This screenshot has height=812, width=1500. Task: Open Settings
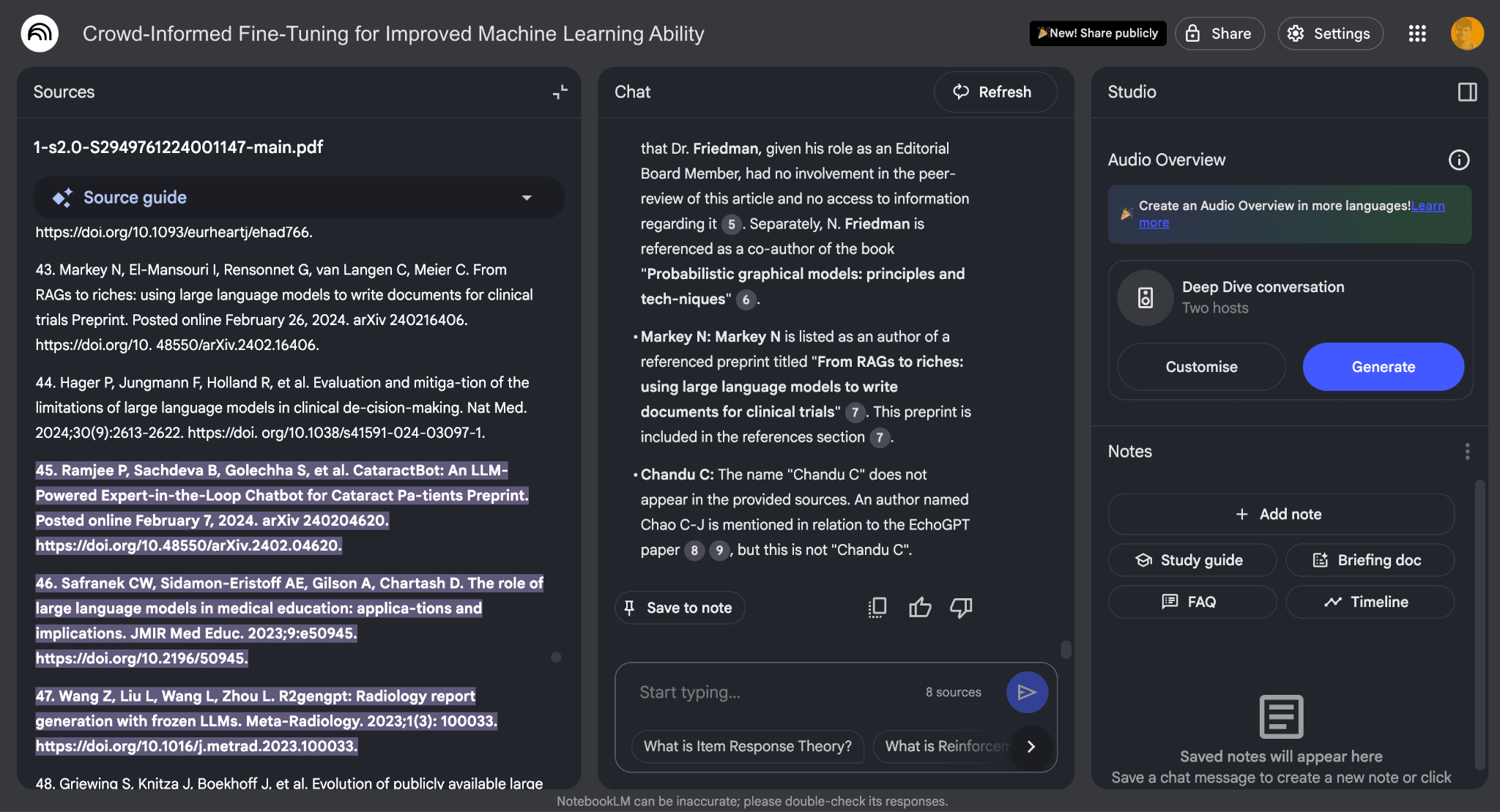tap(1330, 34)
